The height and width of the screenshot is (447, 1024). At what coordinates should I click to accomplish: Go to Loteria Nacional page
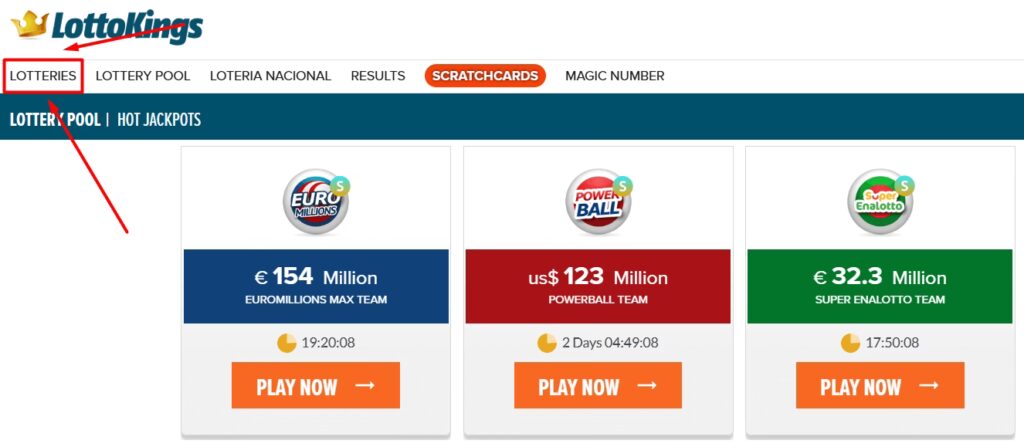click(x=270, y=76)
